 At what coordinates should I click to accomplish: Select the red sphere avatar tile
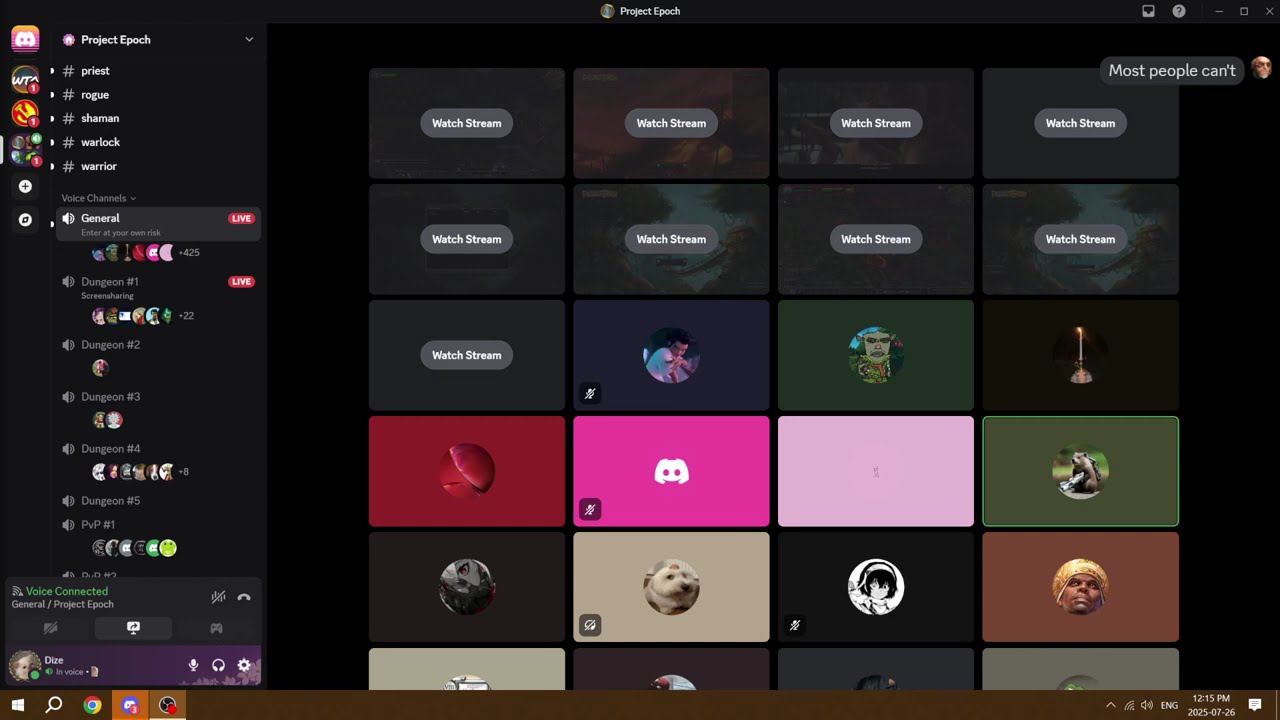pyautogui.click(x=466, y=471)
